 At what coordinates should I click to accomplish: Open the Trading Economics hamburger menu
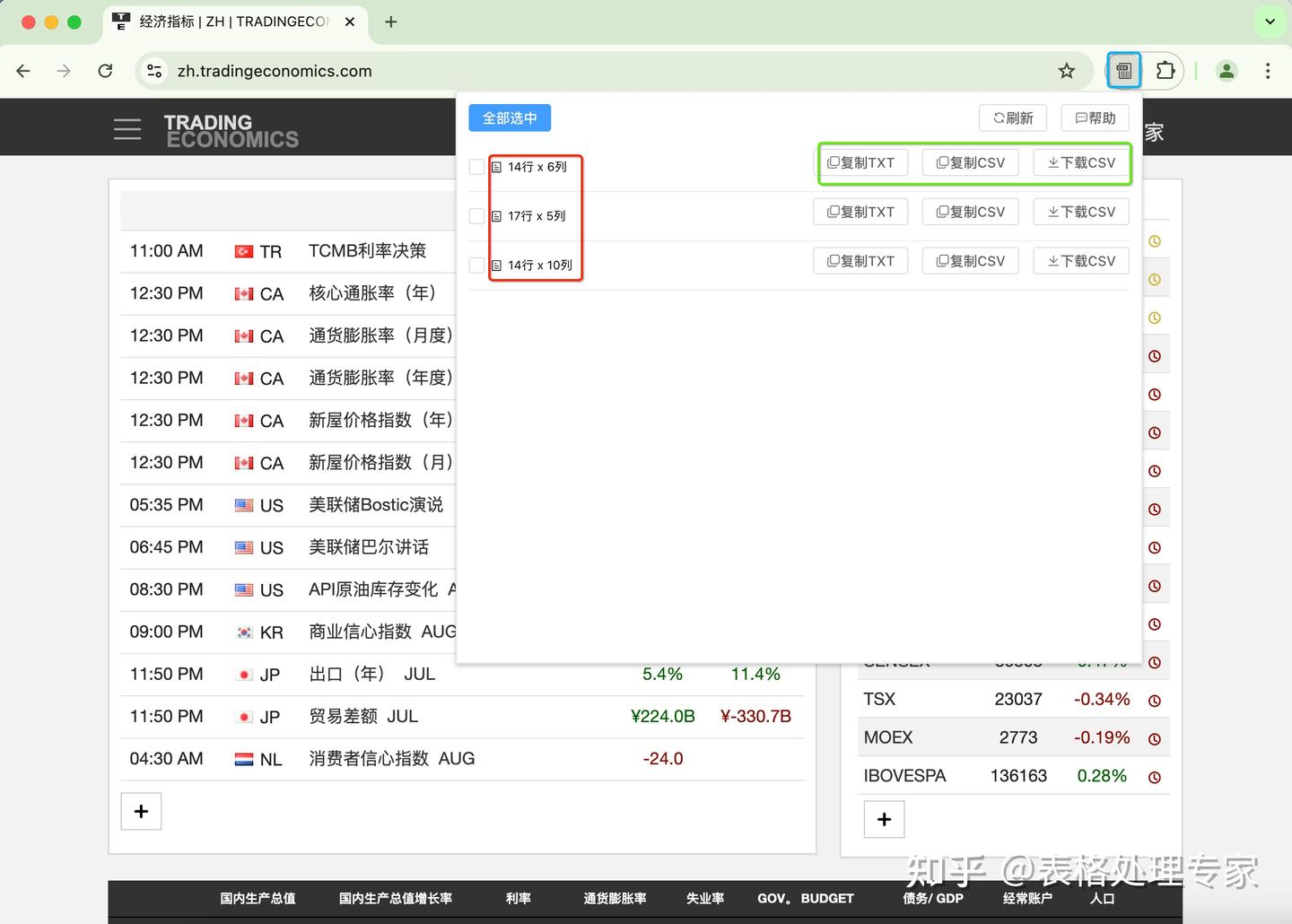[127, 129]
